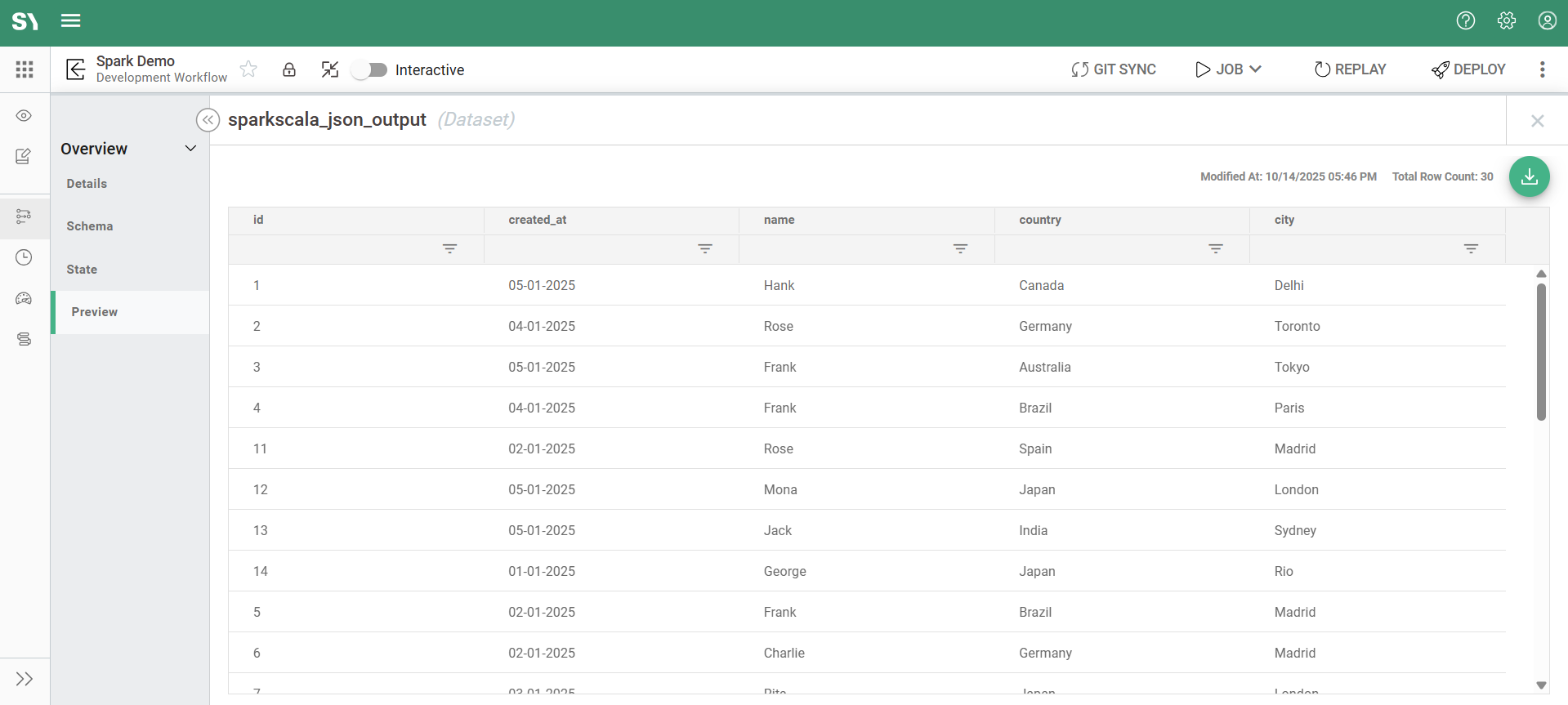Screen dimensions: 1568x705
Task: Open the JOB dropdown menu
Action: coord(1228,69)
